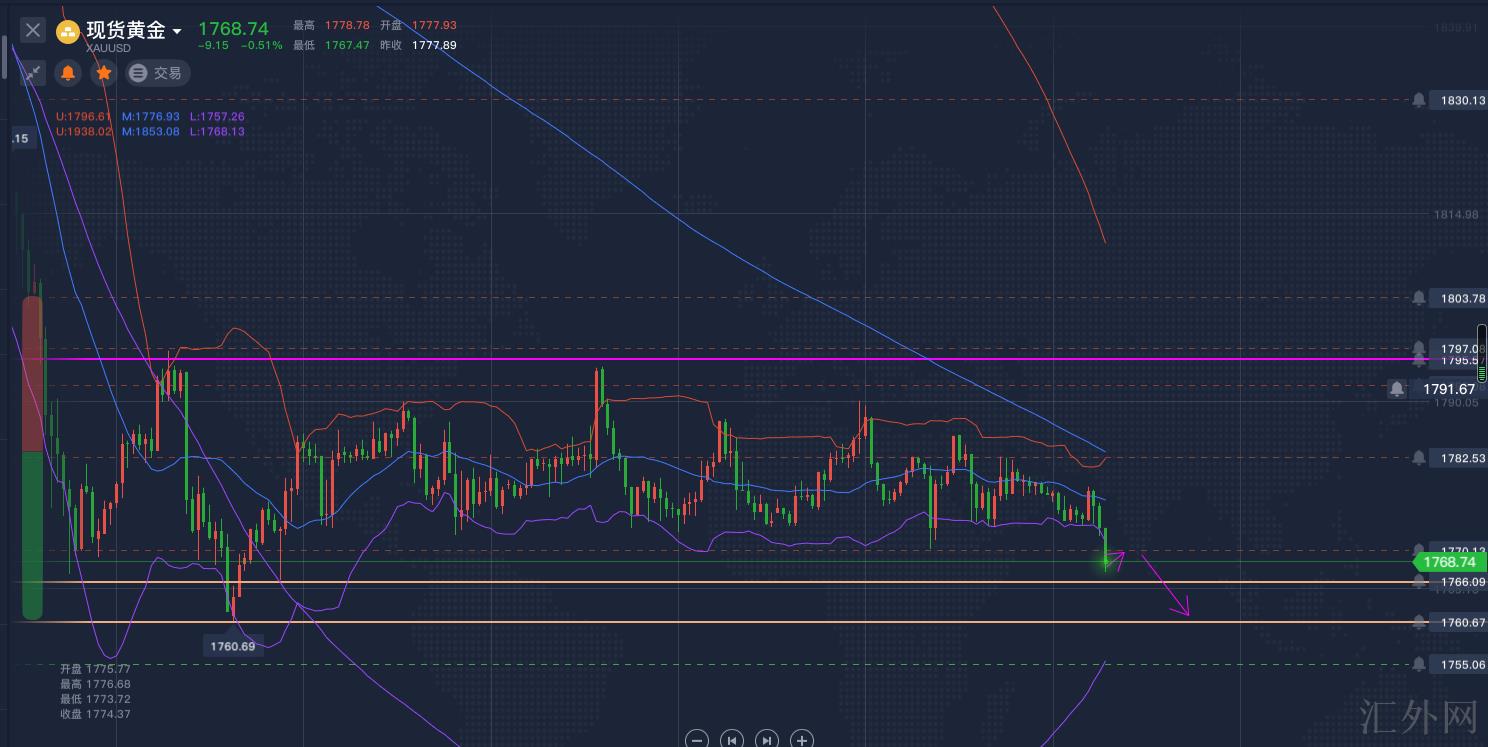Click the bell at price alert 1755.06
This screenshot has width=1488, height=747.
1419,664
